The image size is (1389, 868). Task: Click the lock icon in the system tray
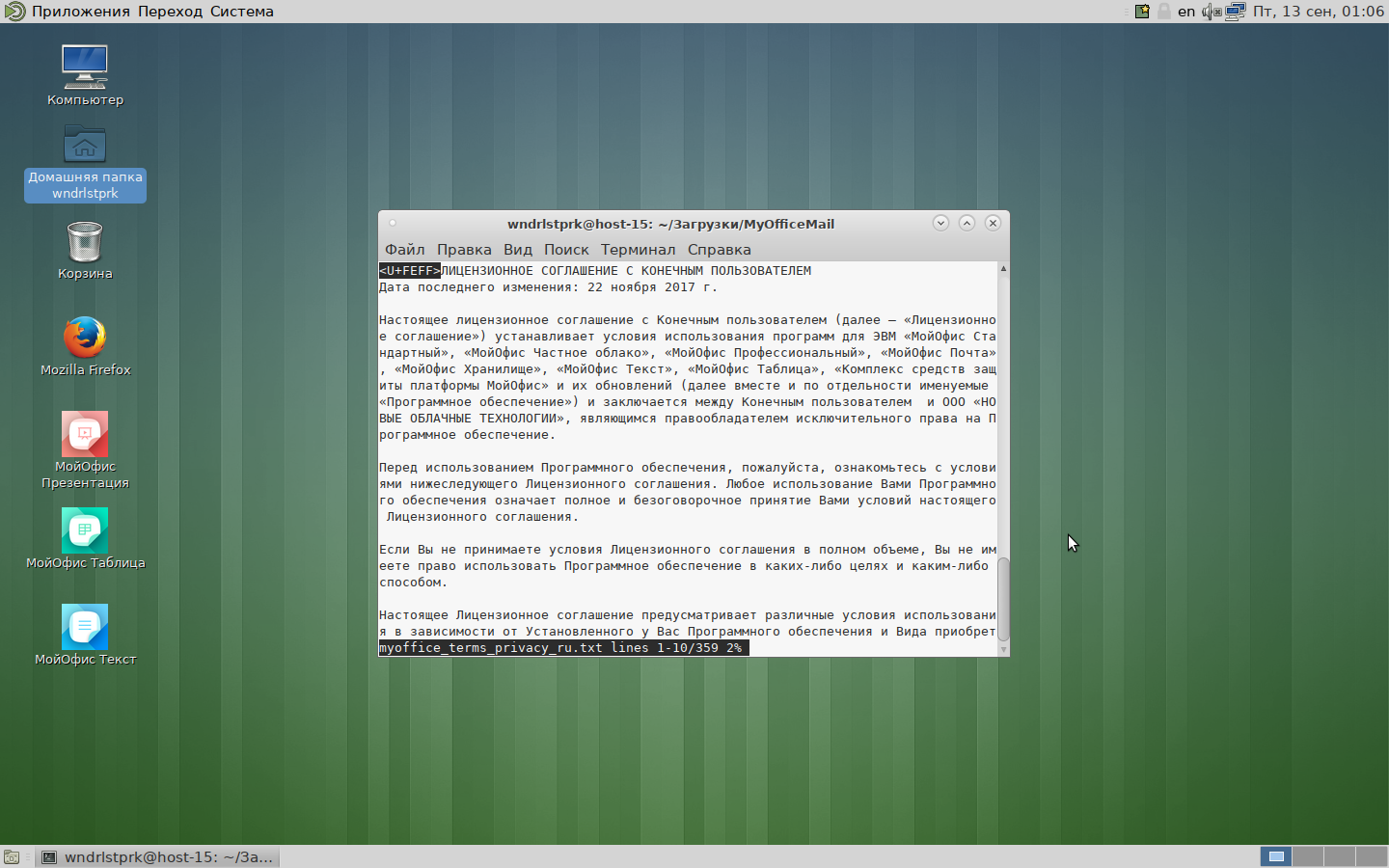pos(1164,12)
